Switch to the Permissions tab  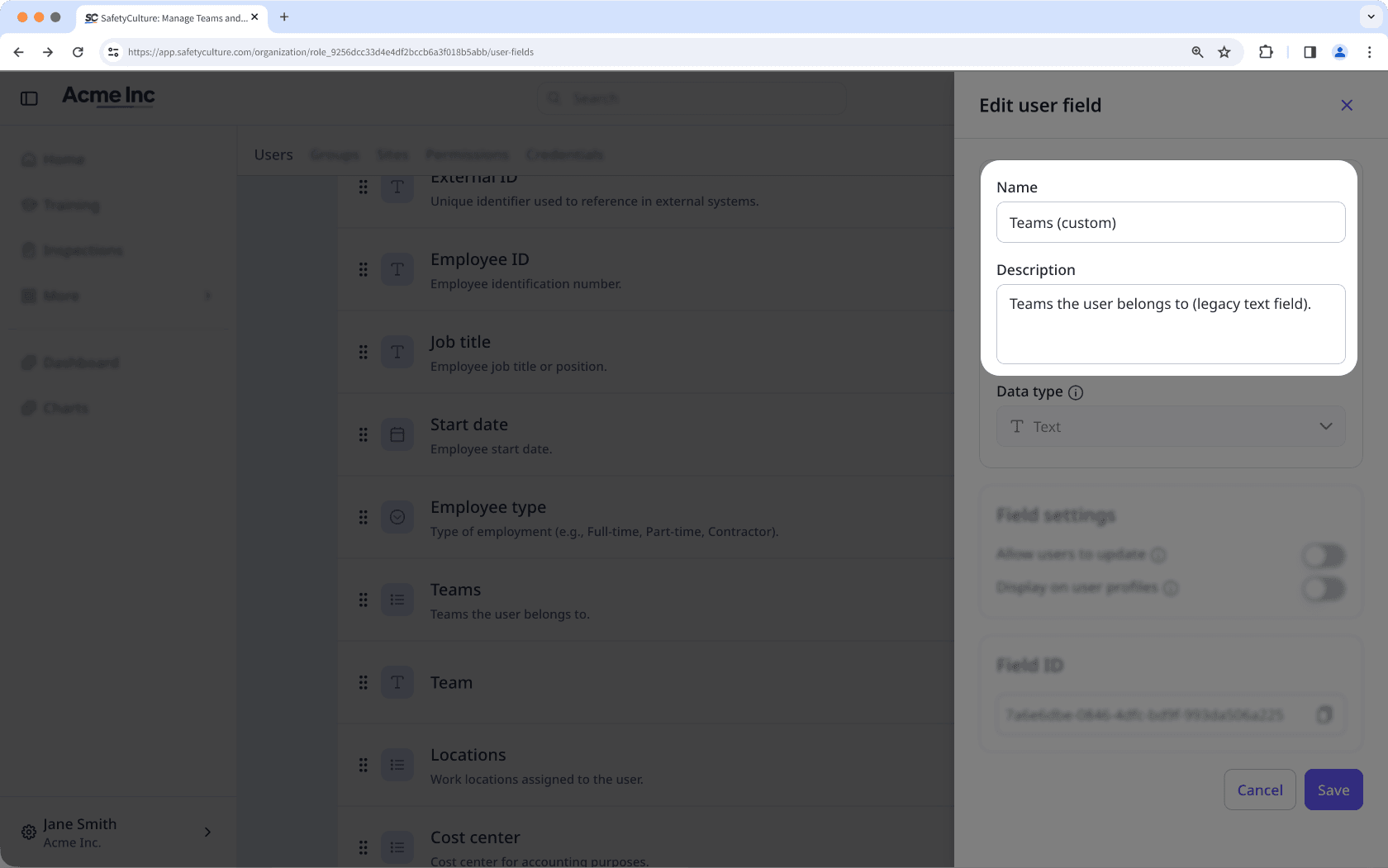pos(467,154)
